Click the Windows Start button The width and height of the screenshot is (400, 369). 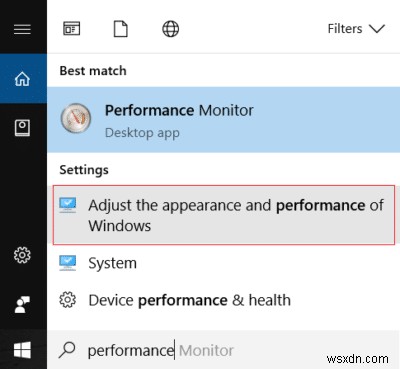tap(22, 350)
